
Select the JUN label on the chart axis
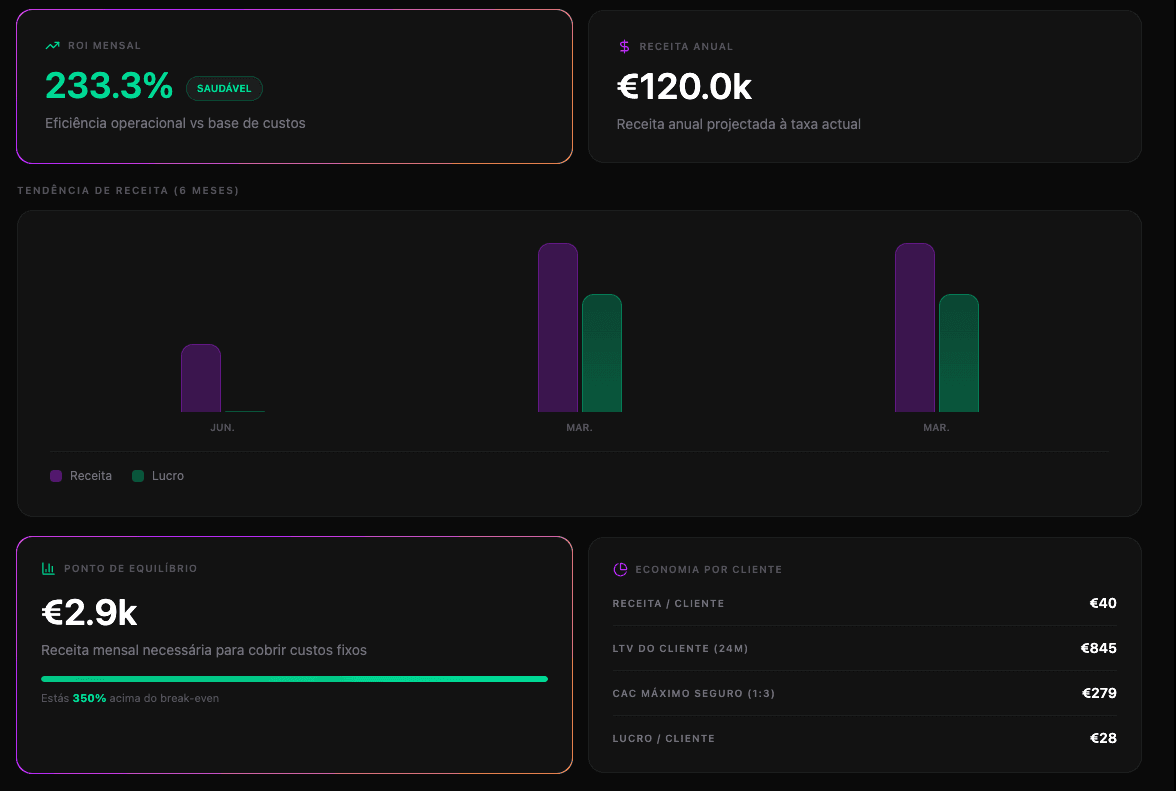[223, 426]
